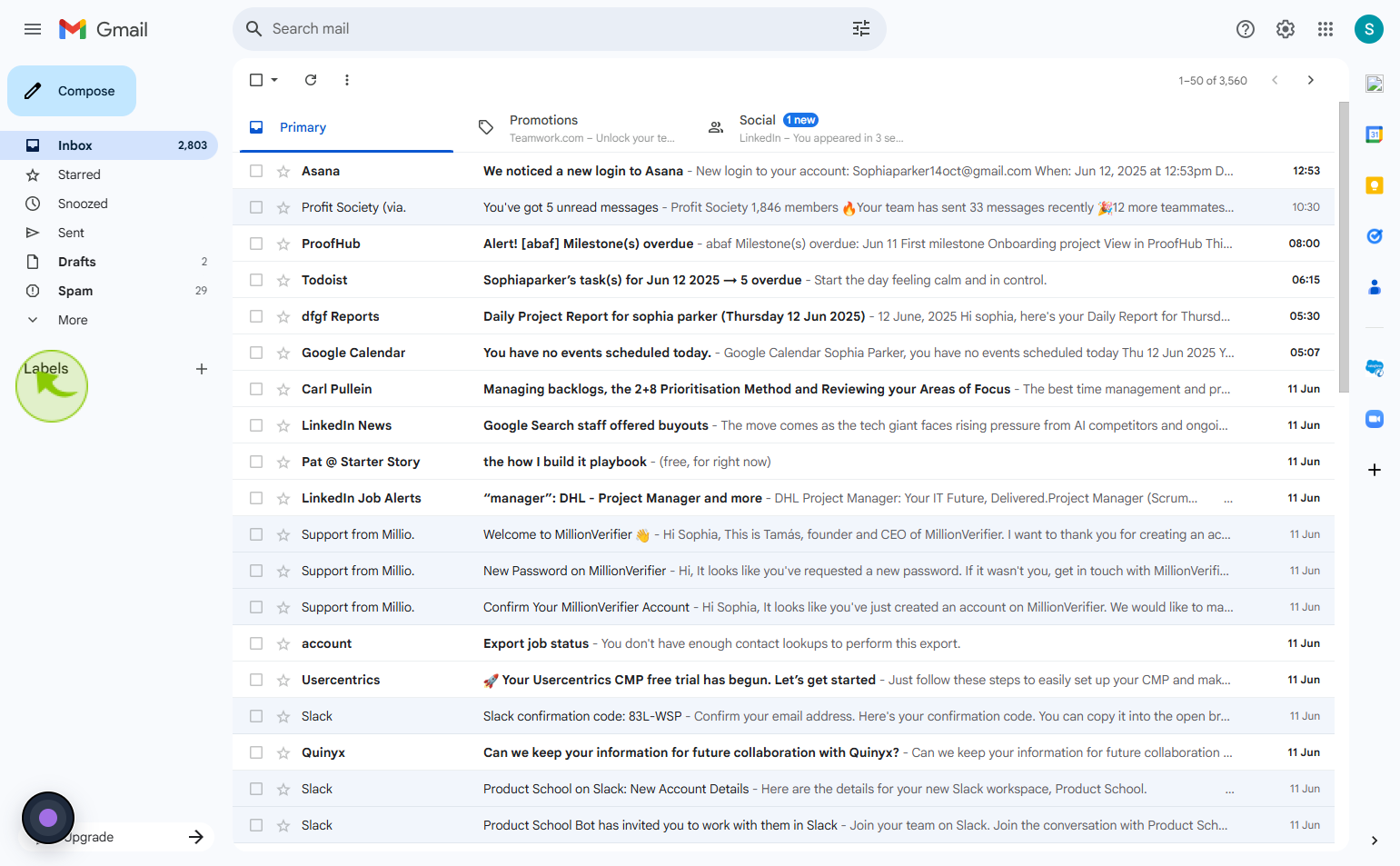Create a new label with plus icon
The image size is (1400, 866).
pos(202,369)
